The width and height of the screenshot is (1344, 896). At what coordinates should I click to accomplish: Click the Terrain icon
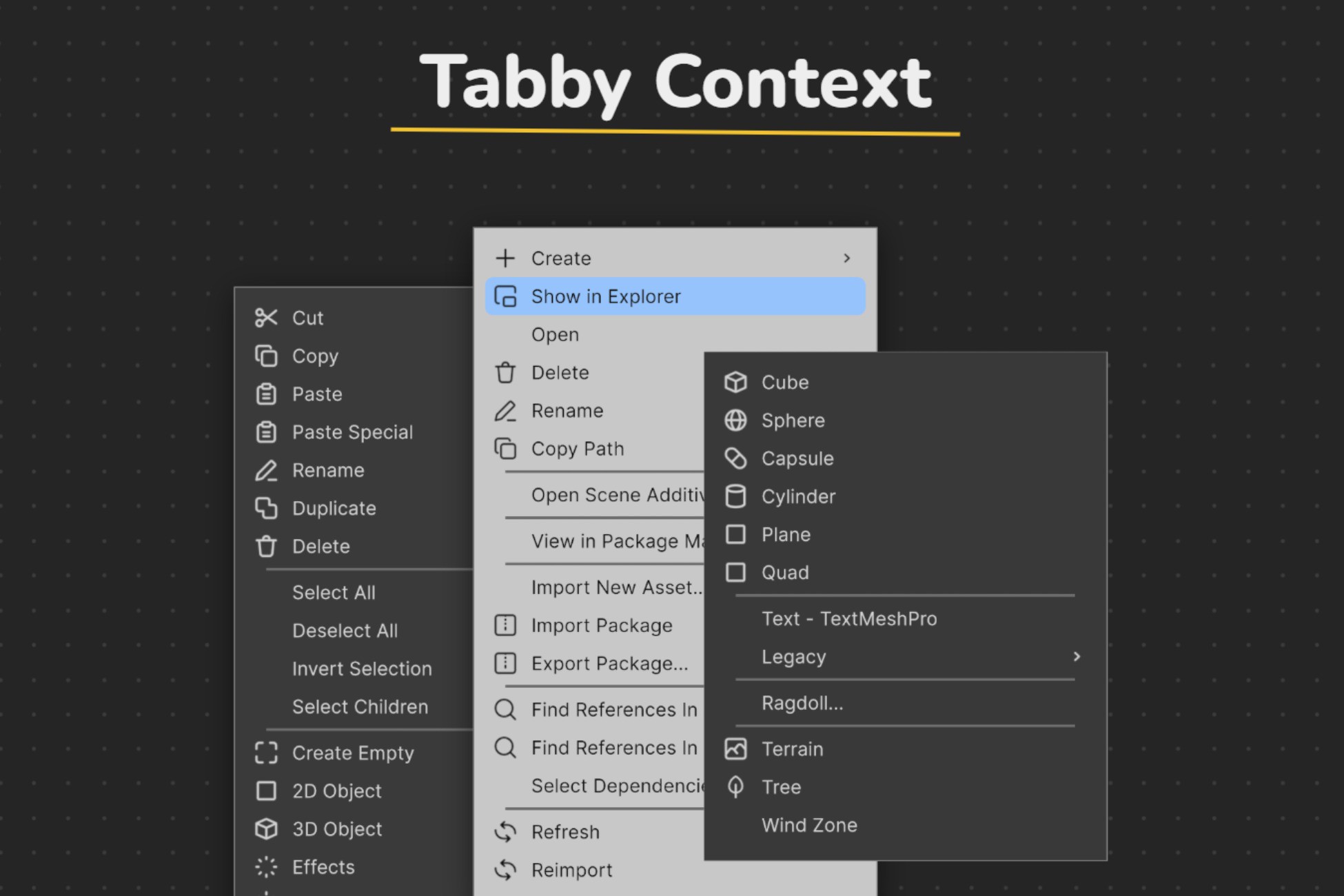click(736, 749)
